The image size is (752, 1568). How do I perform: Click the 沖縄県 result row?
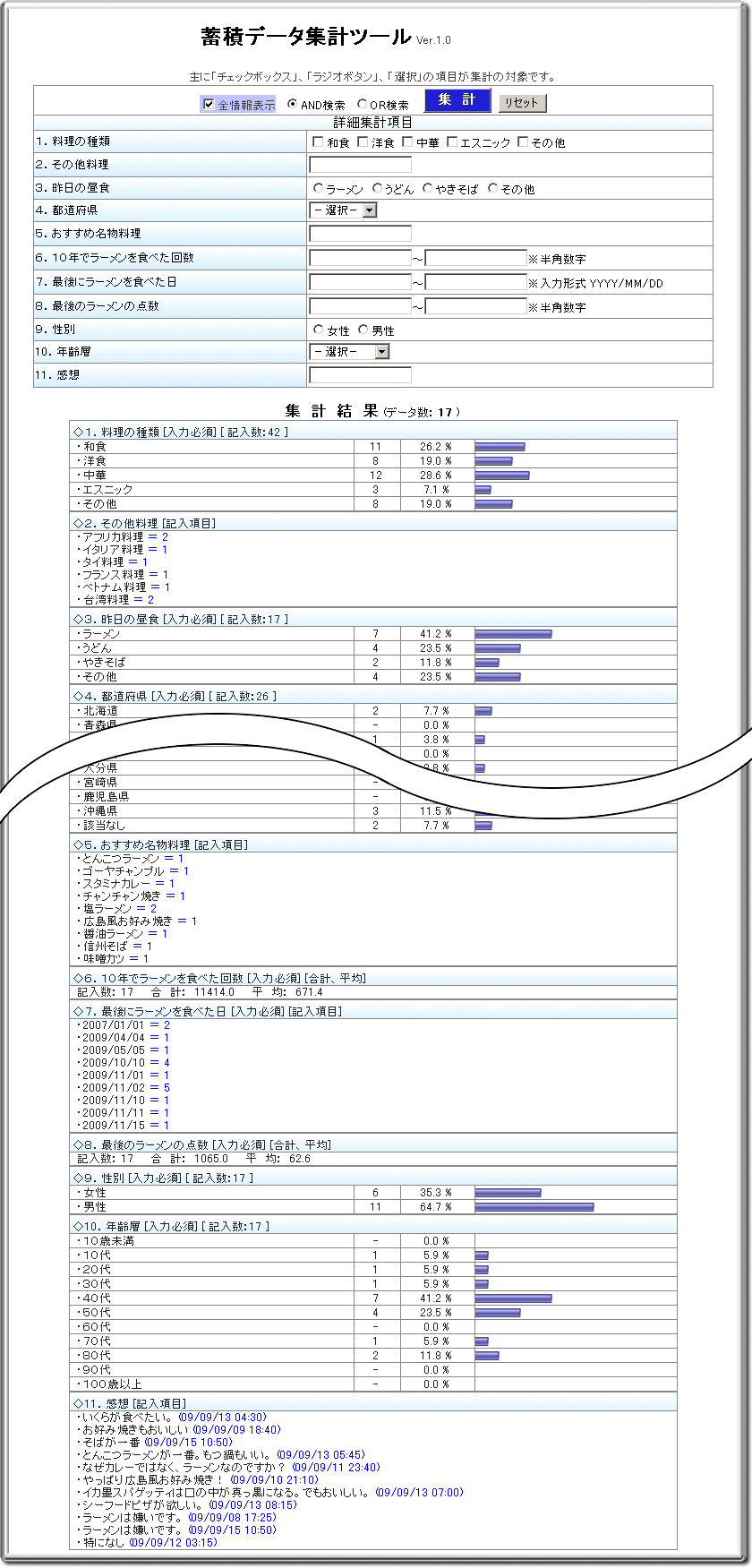(x=373, y=810)
